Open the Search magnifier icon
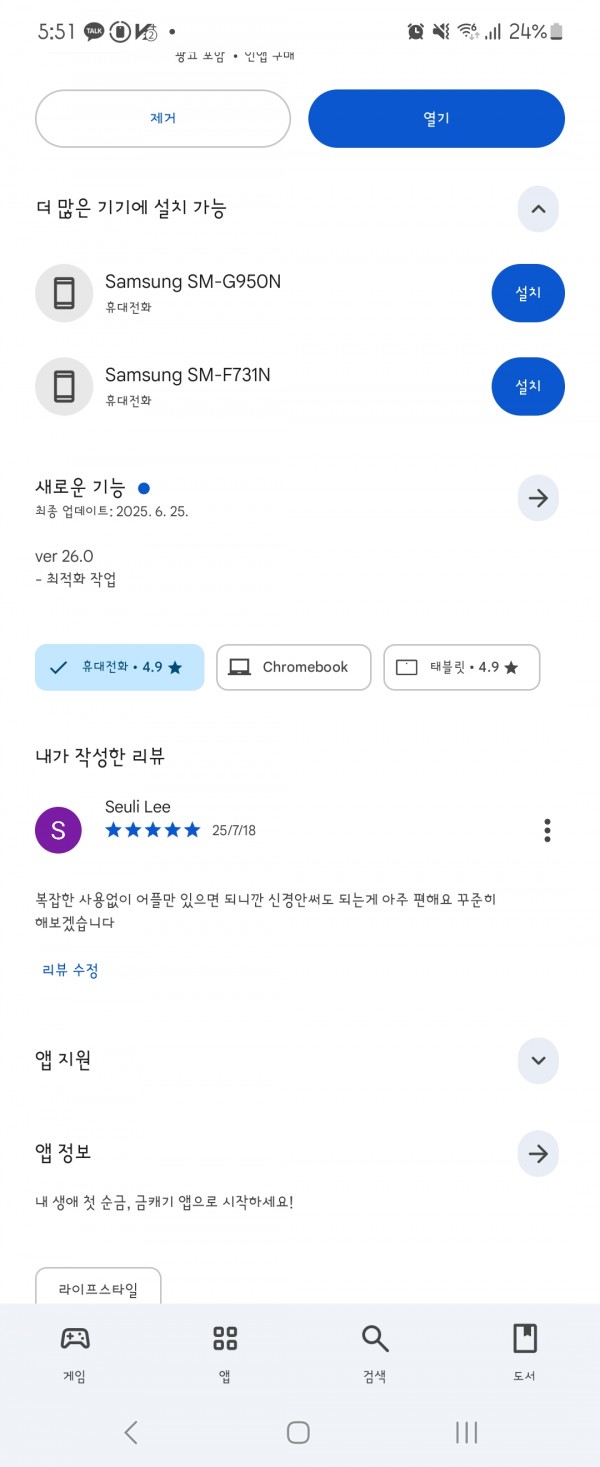The height and width of the screenshot is (1467, 600). tap(375, 1338)
